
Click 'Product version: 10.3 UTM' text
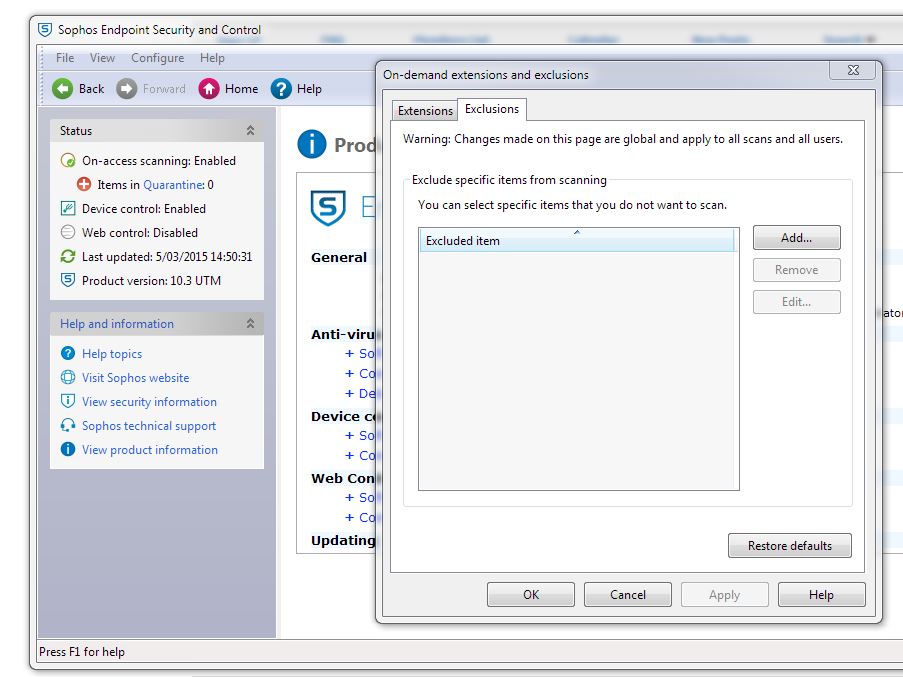[151, 280]
